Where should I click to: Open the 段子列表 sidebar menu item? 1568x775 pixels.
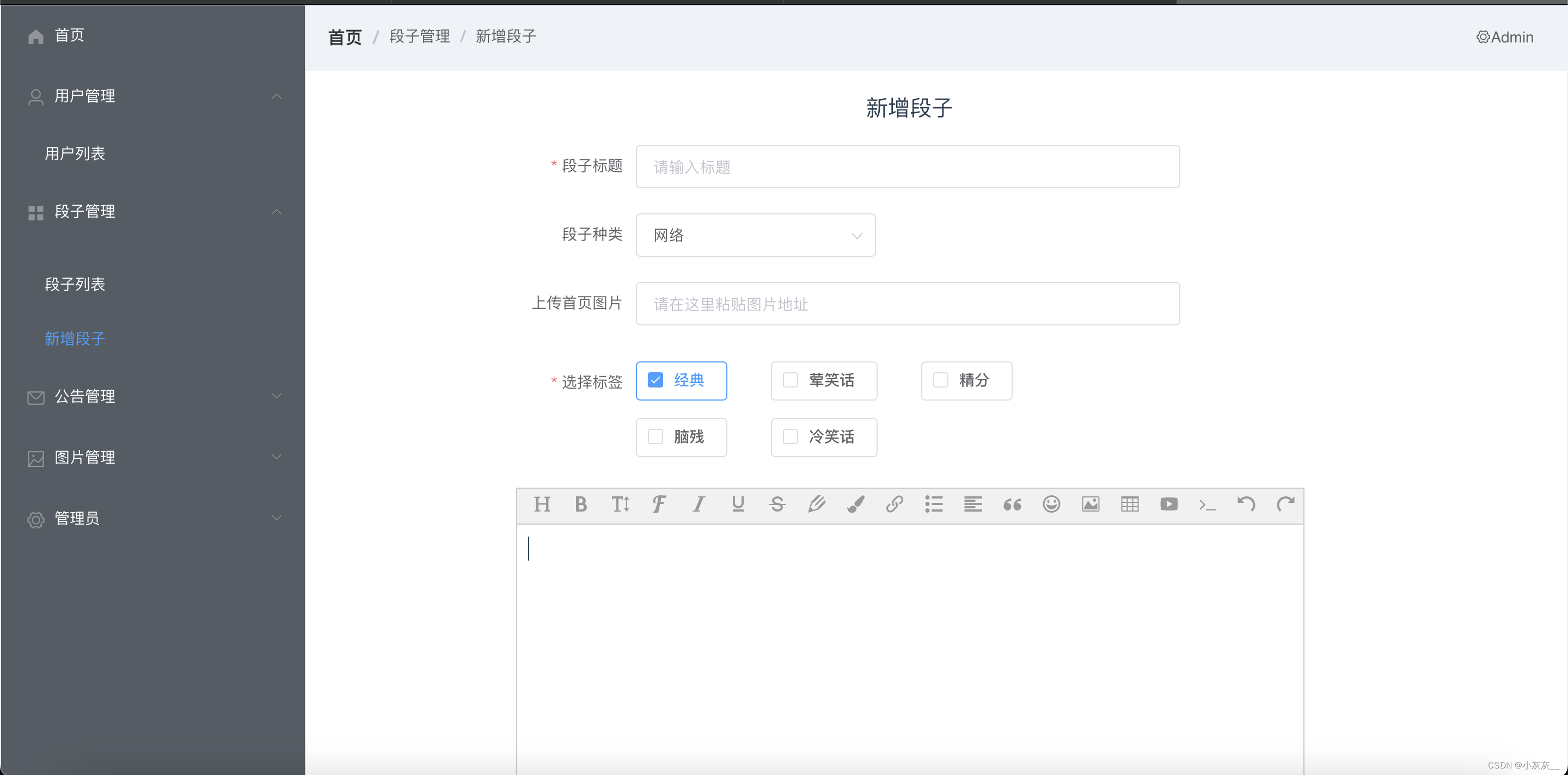[x=74, y=284]
